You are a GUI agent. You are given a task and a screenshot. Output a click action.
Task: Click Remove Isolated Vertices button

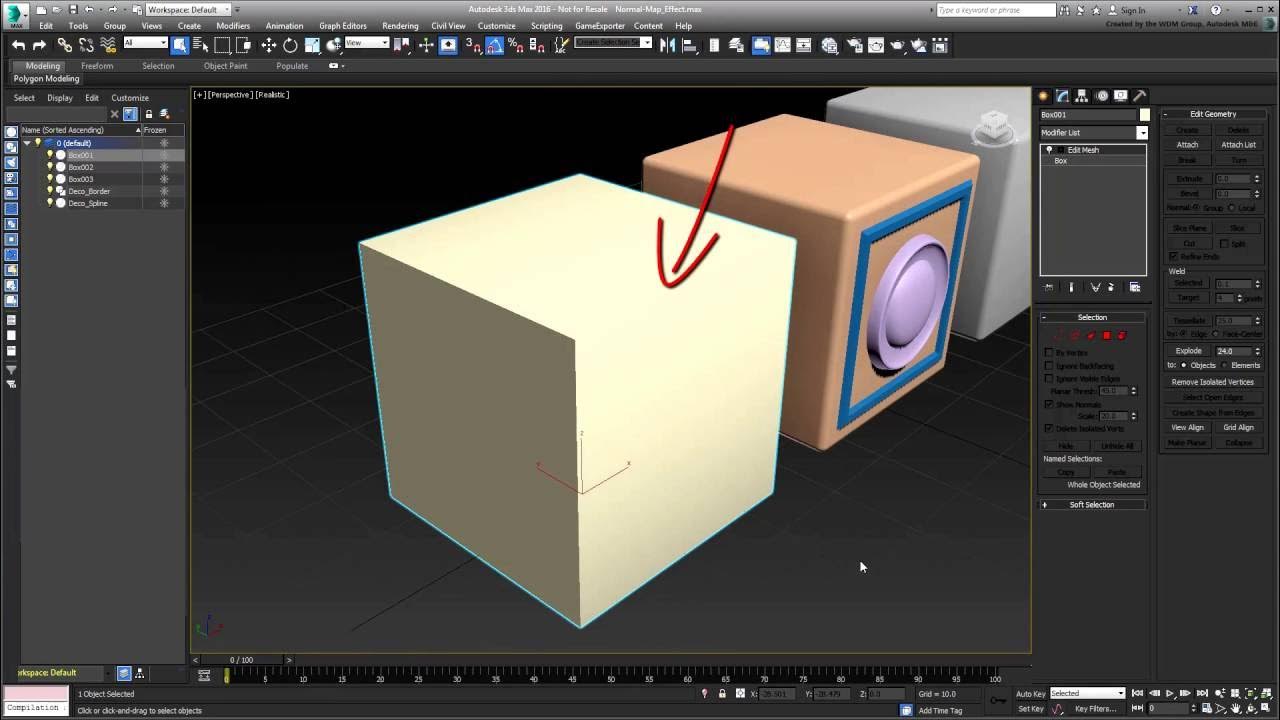pos(1213,382)
